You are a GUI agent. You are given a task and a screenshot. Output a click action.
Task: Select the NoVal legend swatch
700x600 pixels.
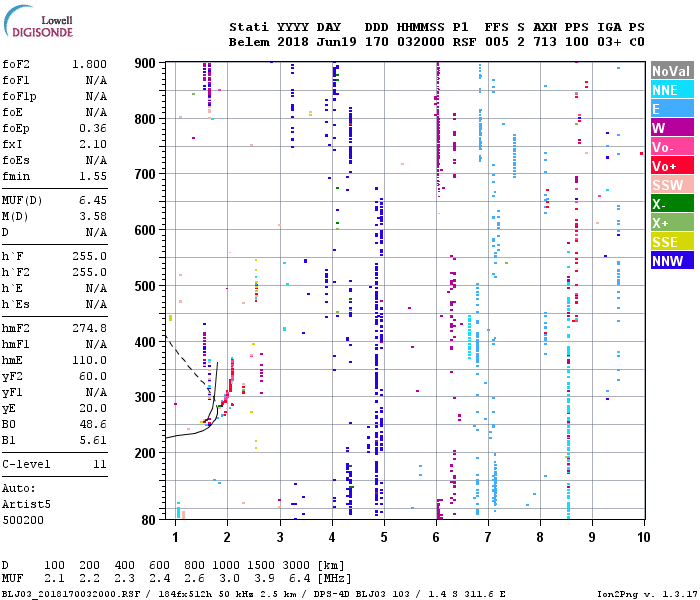(x=672, y=71)
